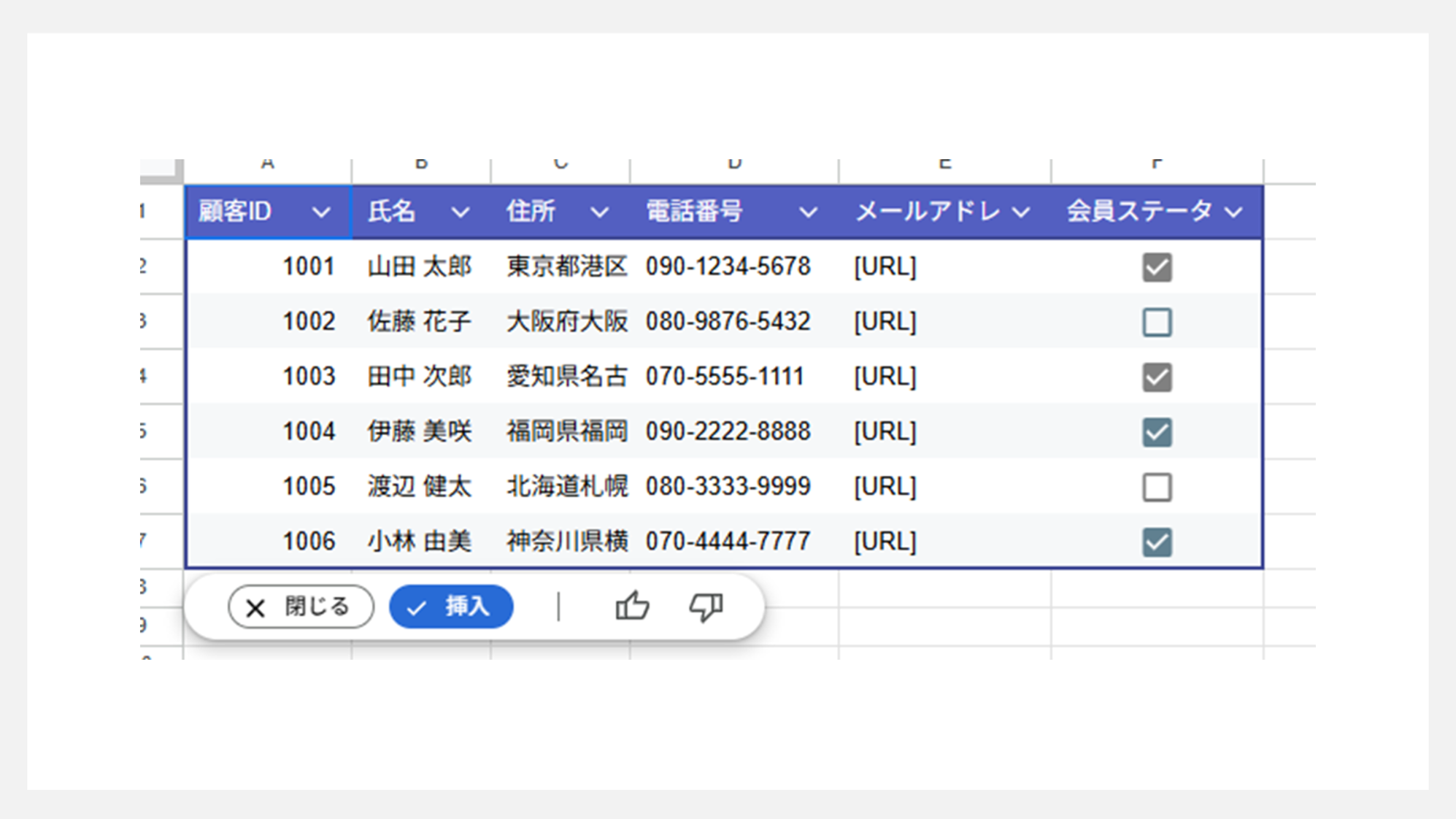The width and height of the screenshot is (1456, 819).
Task: Click the 会員ステータス header label
Action: coord(1139,212)
